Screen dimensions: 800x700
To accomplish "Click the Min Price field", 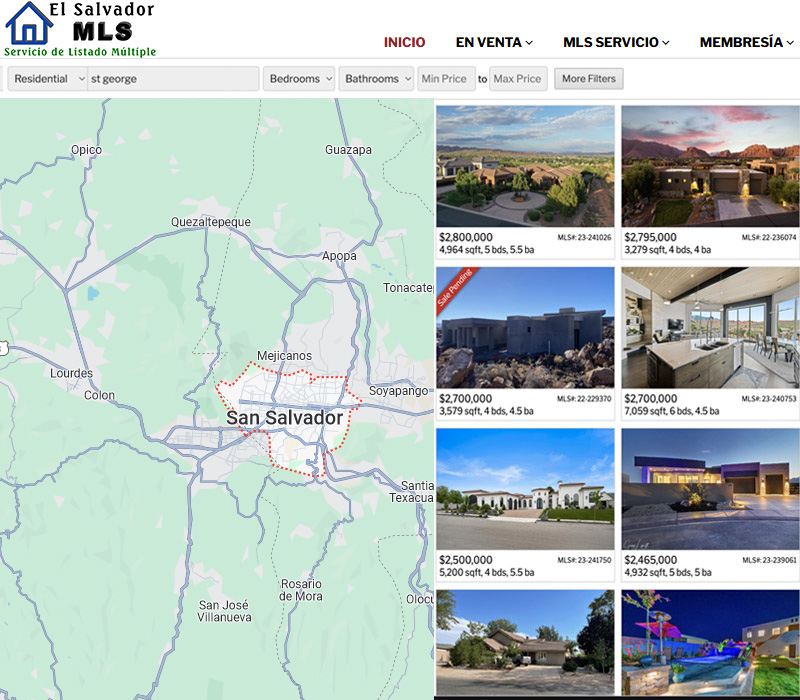I will (x=446, y=79).
